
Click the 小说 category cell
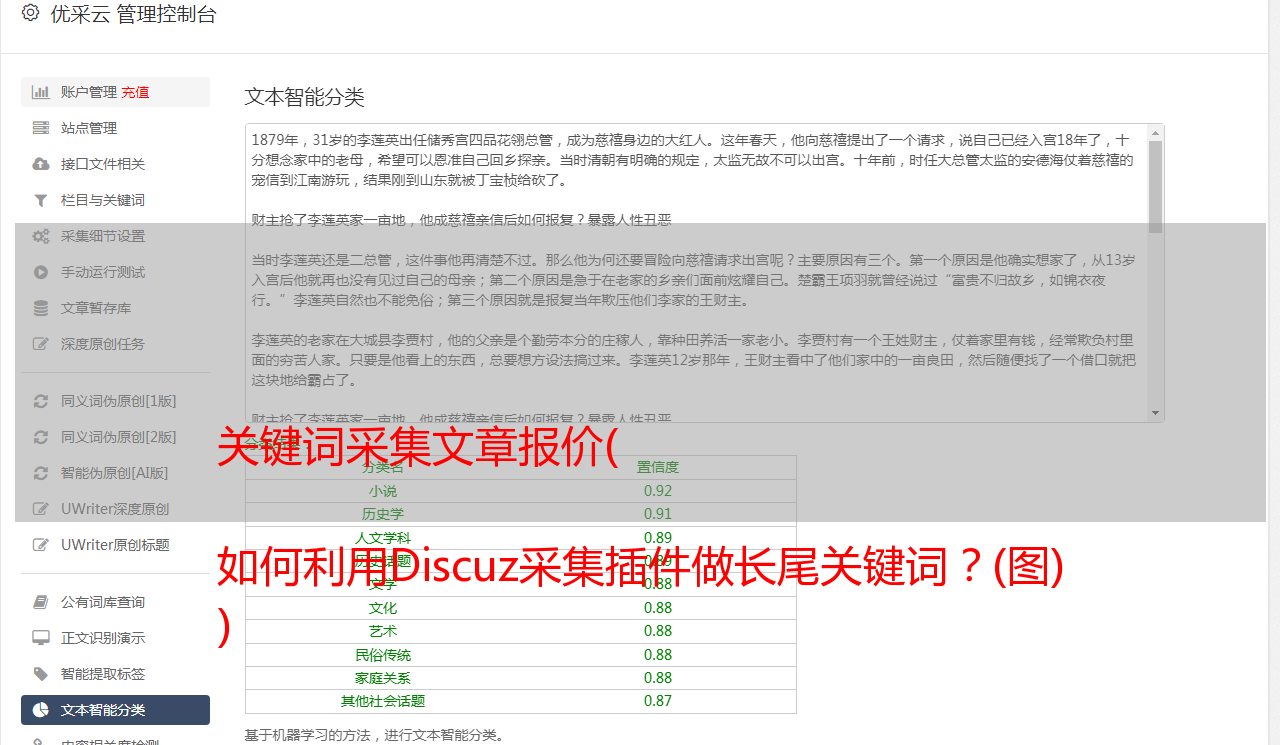382,491
